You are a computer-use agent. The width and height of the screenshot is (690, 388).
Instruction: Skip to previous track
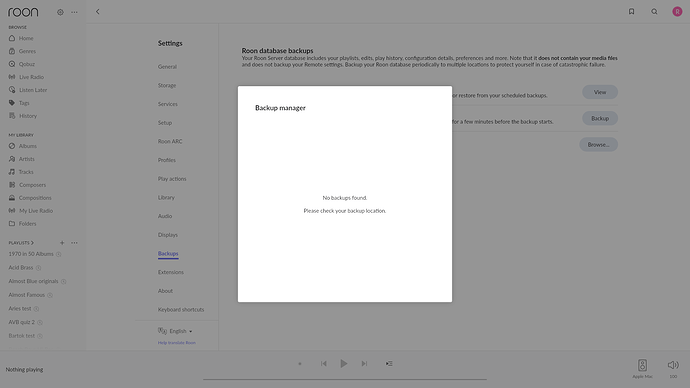pyautogui.click(x=323, y=364)
